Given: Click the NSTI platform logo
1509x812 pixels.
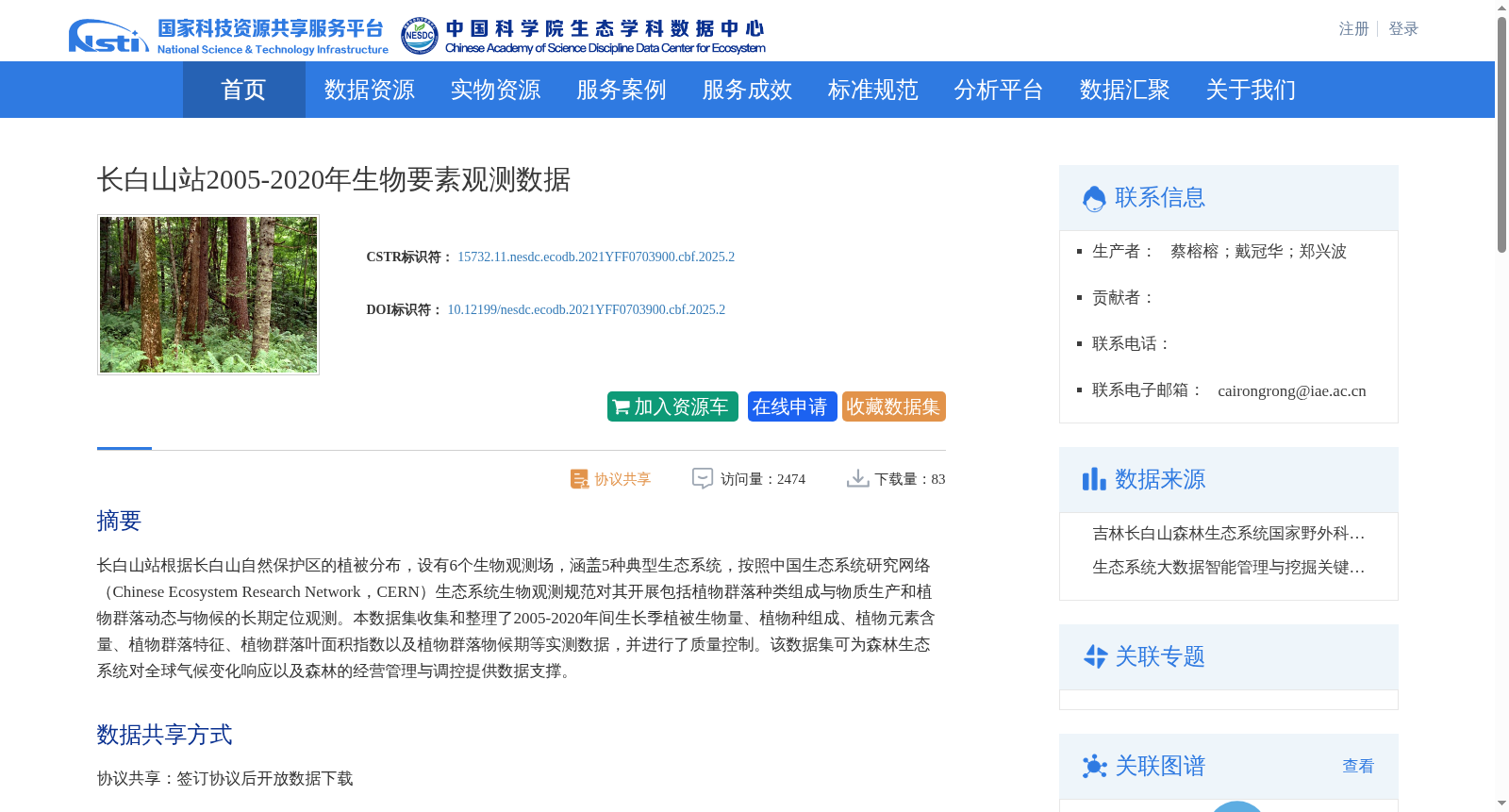Looking at the screenshot, I should click(108, 36).
